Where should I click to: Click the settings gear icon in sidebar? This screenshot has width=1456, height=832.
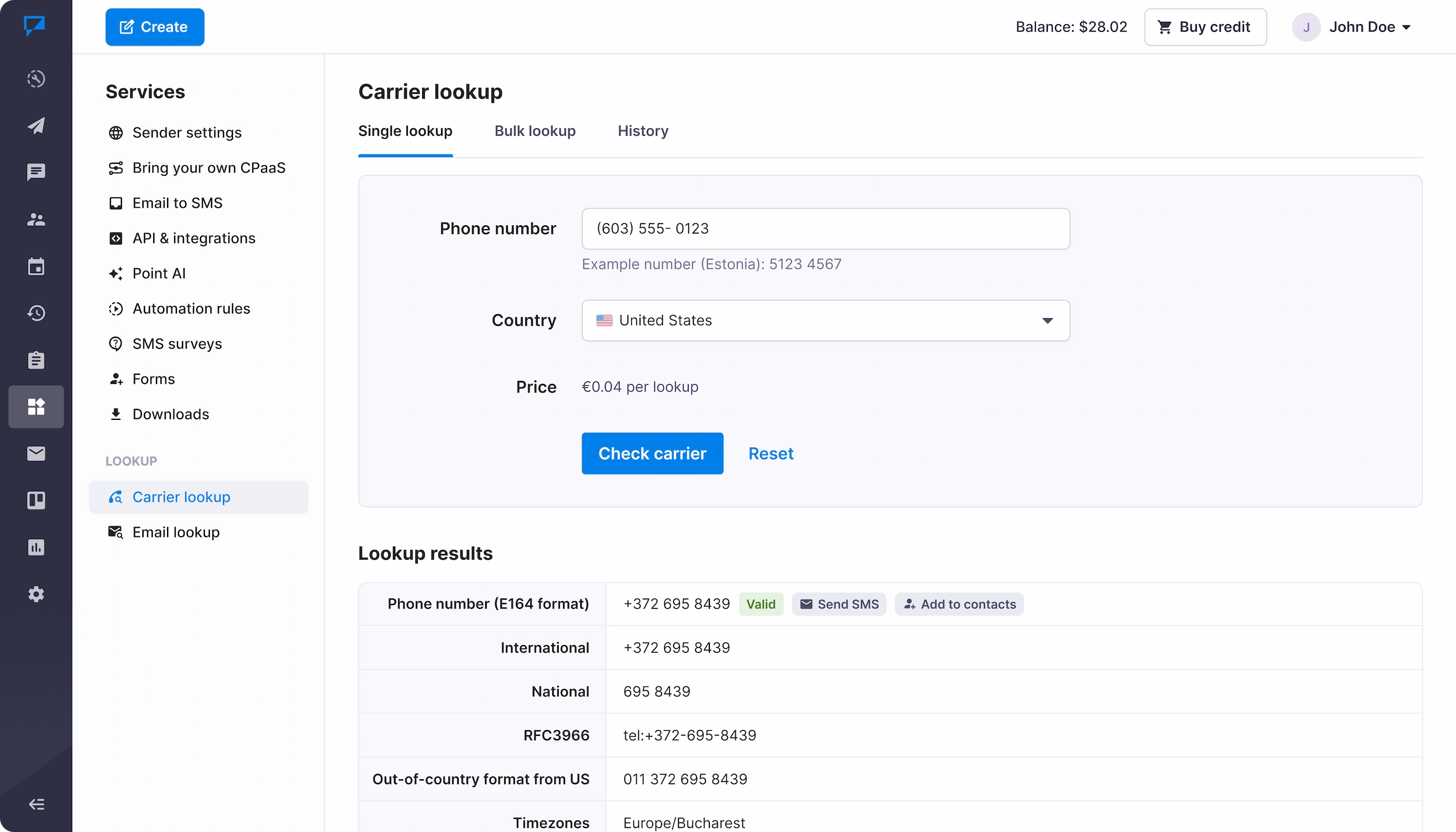[36, 594]
